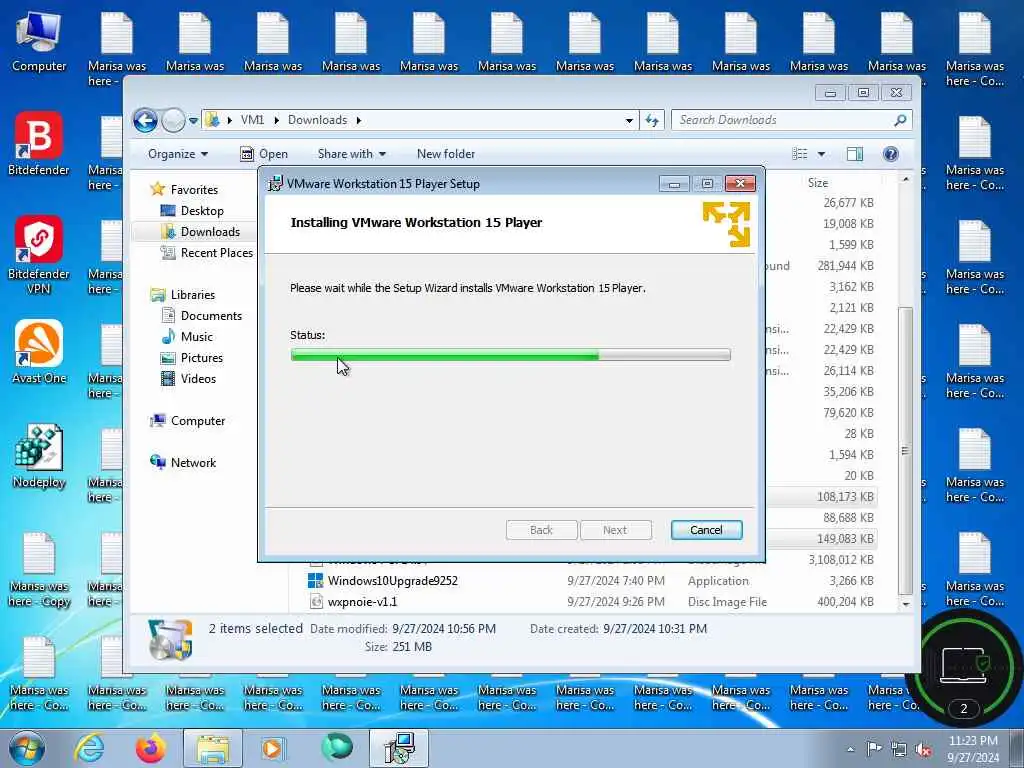
Task: Click the taskbar clock showing 11:23 PM
Action: pos(973,749)
